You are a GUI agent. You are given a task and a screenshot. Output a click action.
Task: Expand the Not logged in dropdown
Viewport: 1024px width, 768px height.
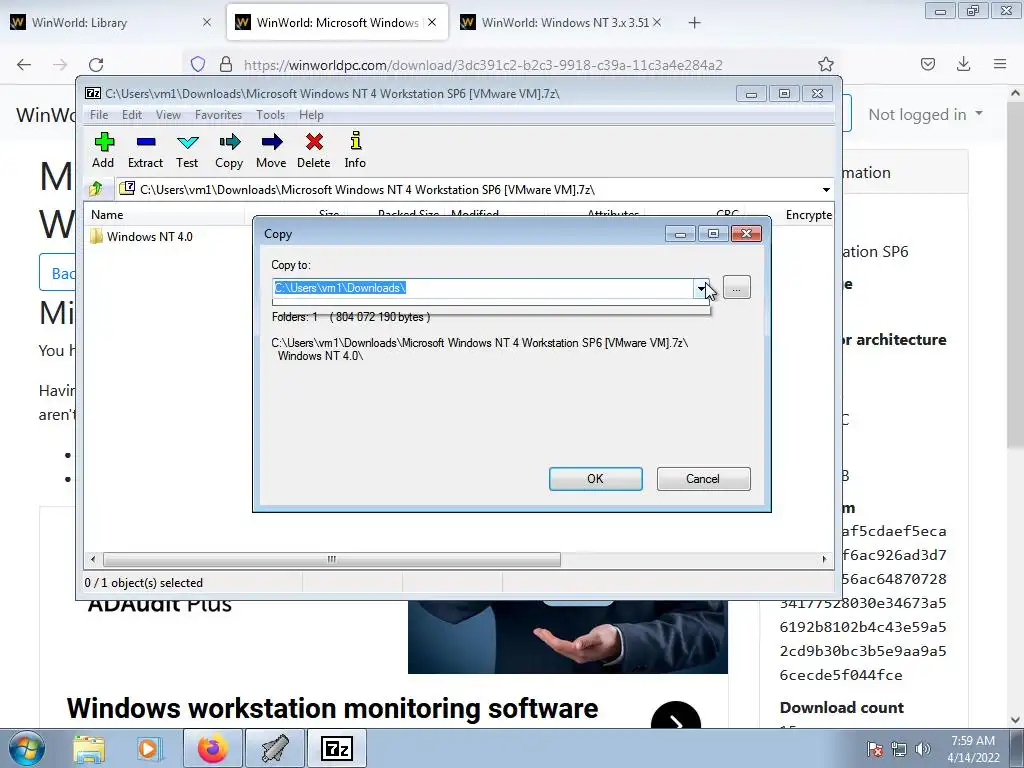tap(925, 114)
